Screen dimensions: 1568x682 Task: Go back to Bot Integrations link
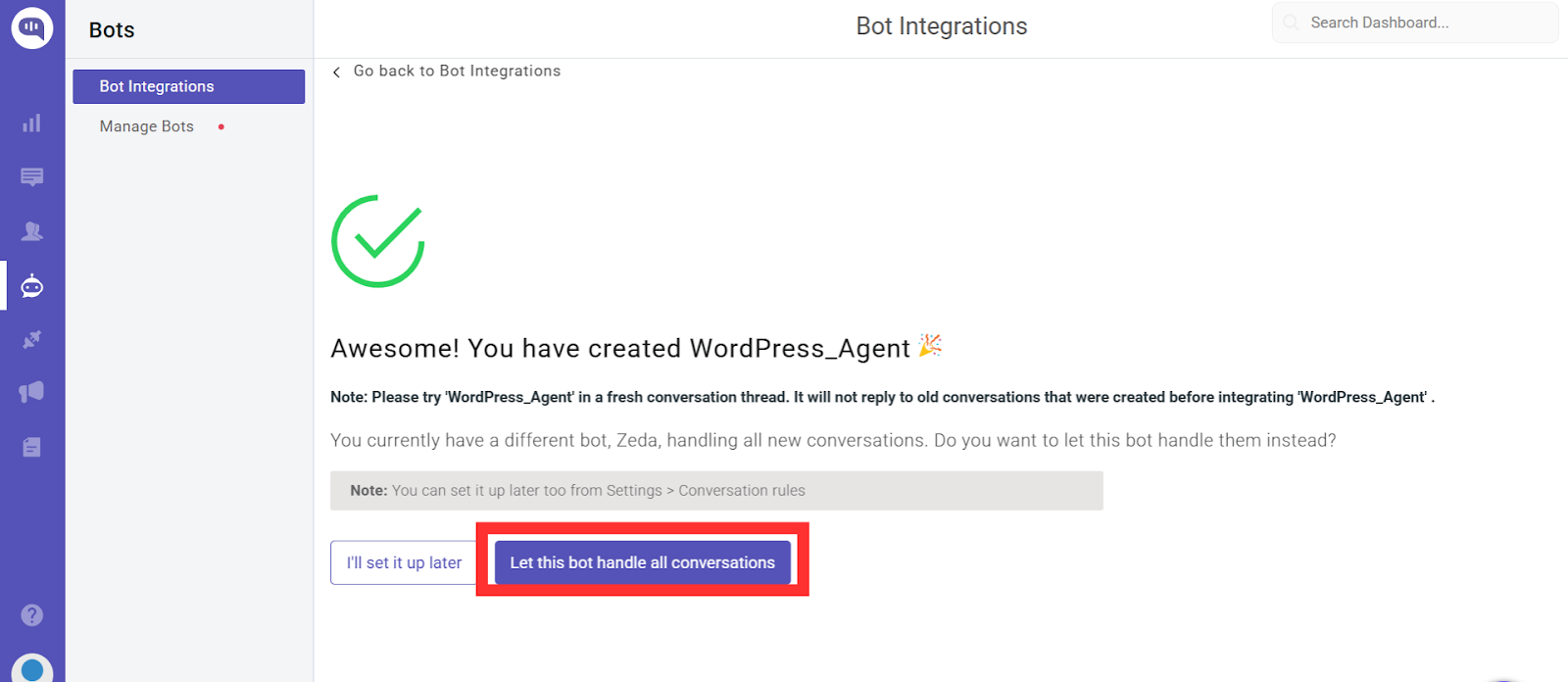457,71
